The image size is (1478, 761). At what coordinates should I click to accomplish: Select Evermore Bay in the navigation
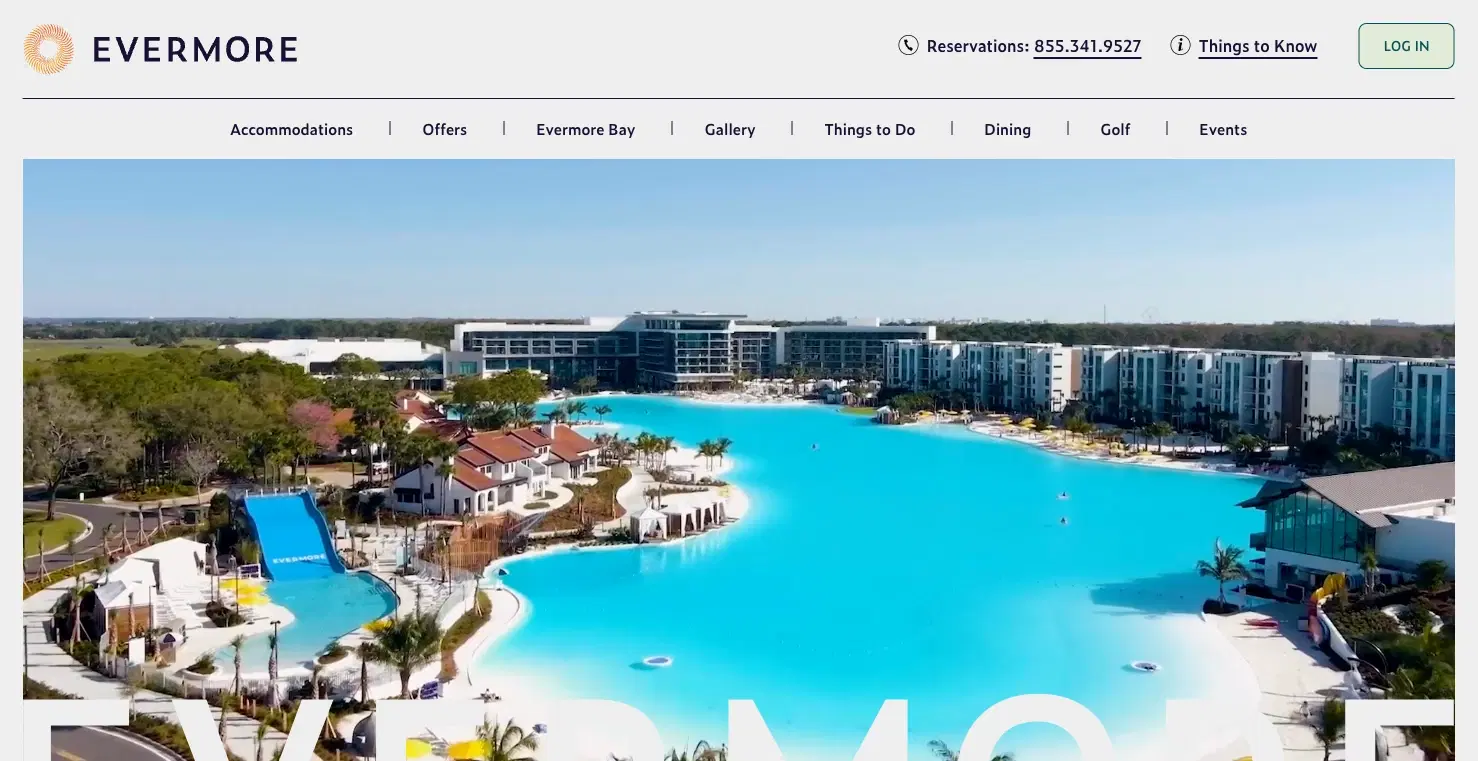tap(585, 129)
